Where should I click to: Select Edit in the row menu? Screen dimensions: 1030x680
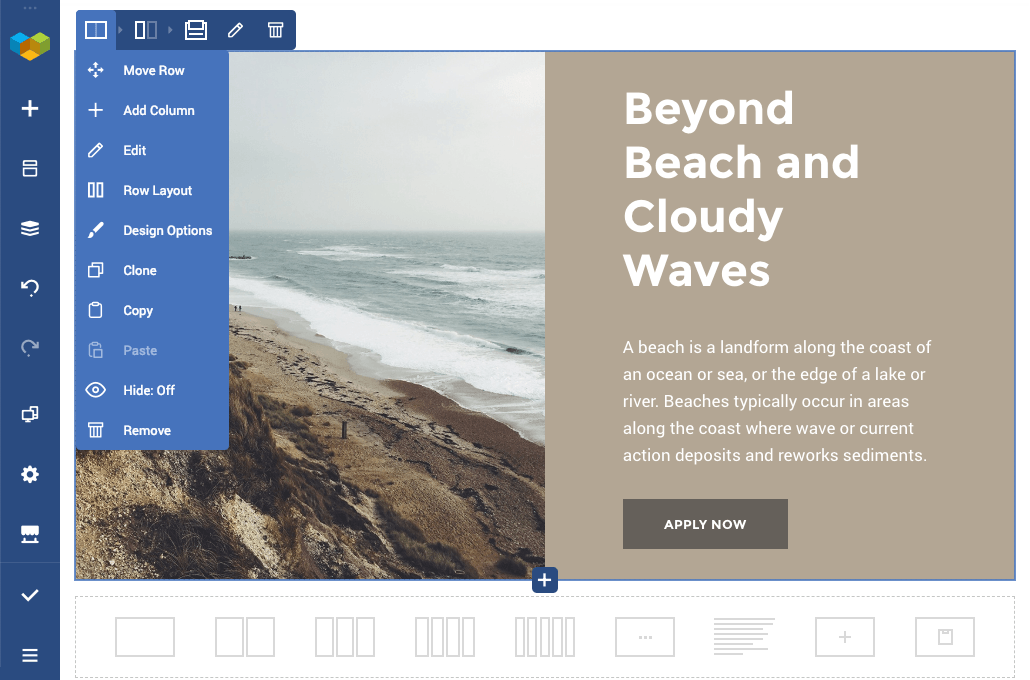[x=152, y=150]
